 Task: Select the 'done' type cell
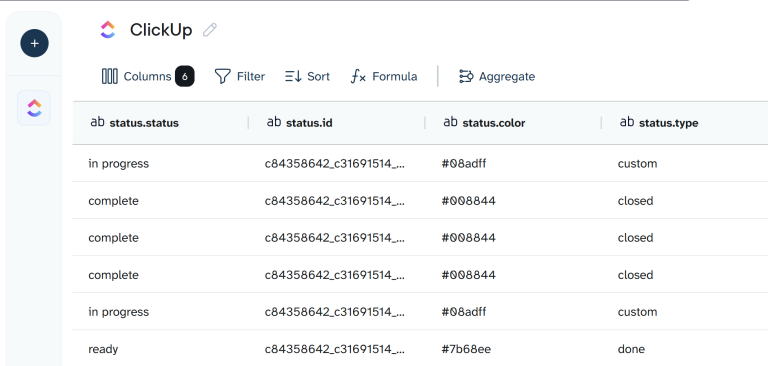tap(685, 349)
